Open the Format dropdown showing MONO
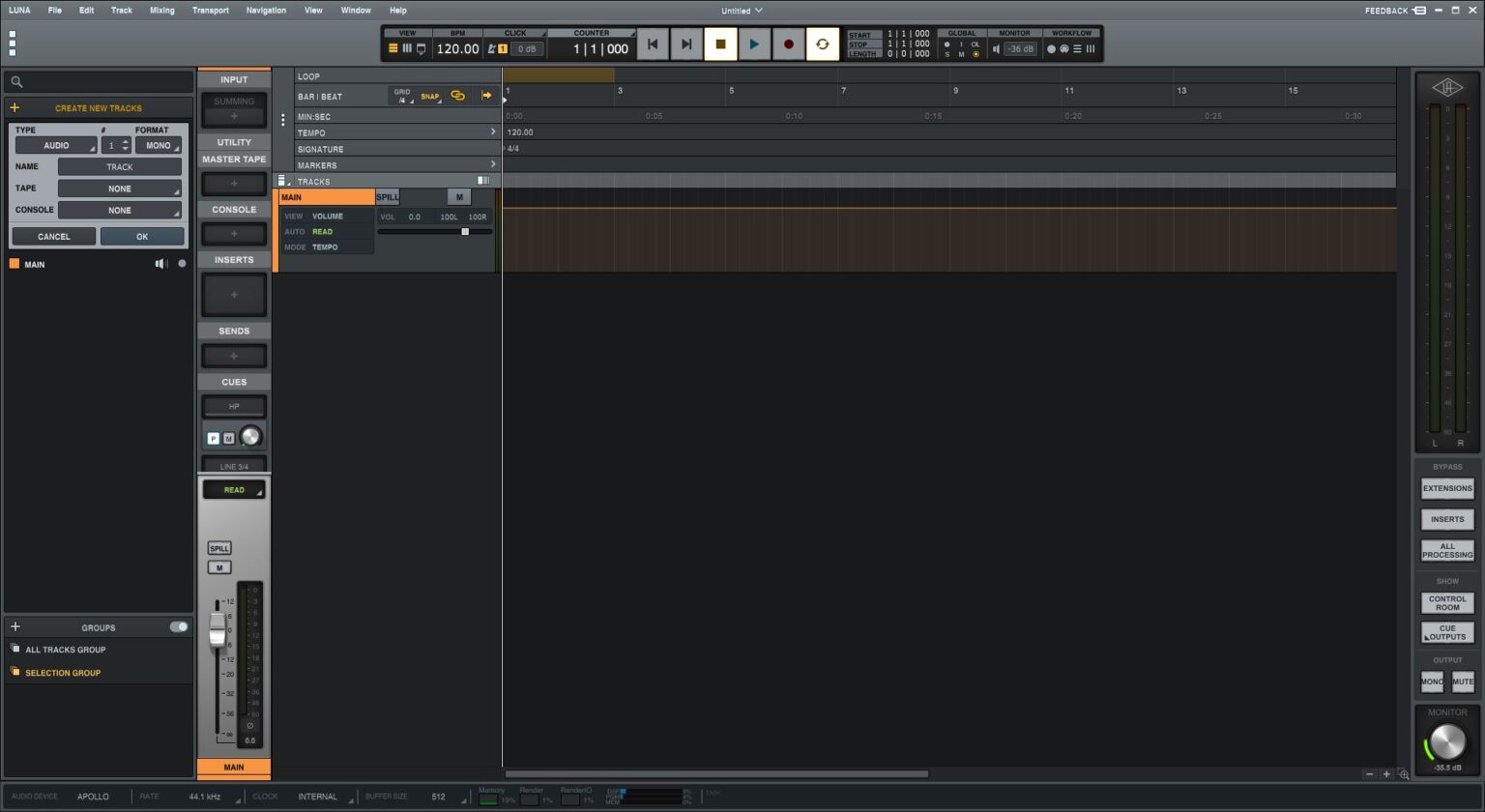Screen dimensions: 1485x812 pyautogui.click(x=160, y=145)
